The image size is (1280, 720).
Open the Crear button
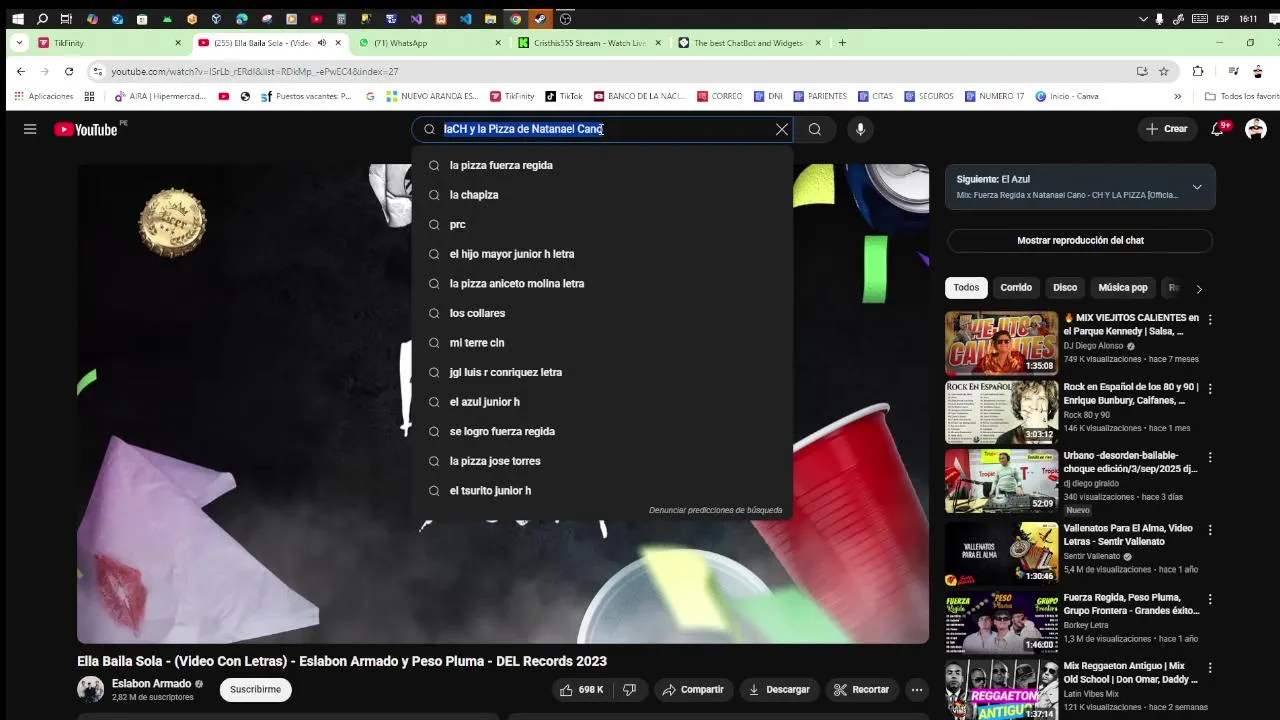click(1167, 129)
